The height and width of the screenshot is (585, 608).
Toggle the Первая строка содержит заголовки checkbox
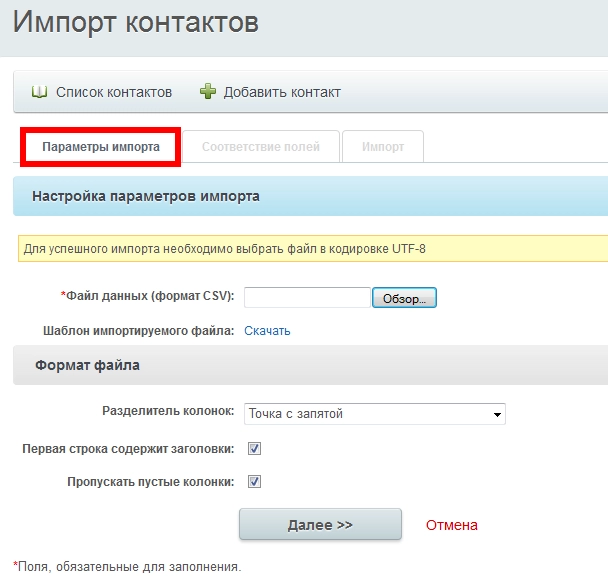click(x=254, y=448)
